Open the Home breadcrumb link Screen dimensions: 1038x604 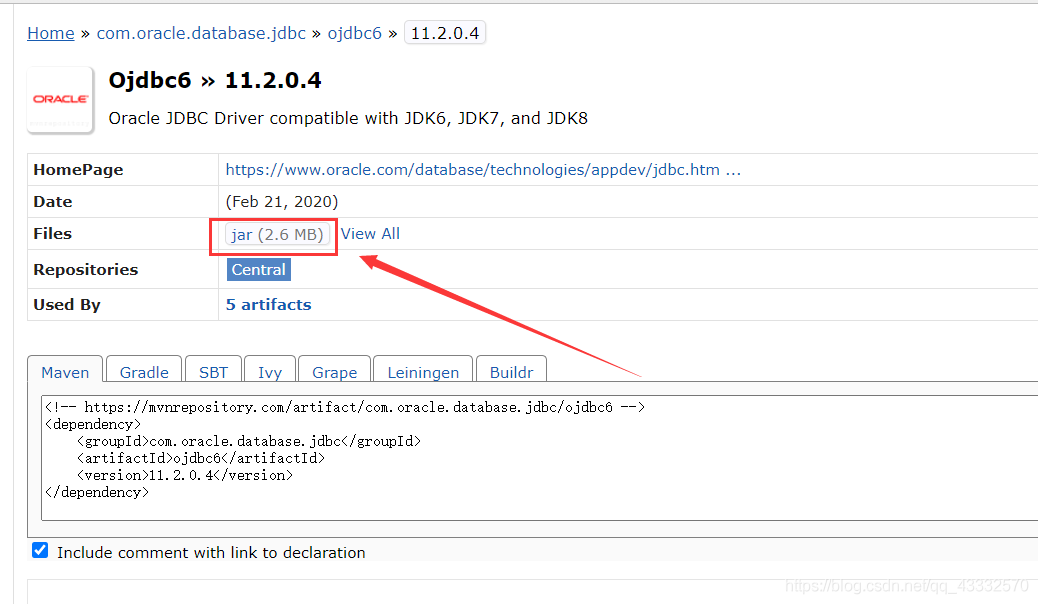coord(50,33)
